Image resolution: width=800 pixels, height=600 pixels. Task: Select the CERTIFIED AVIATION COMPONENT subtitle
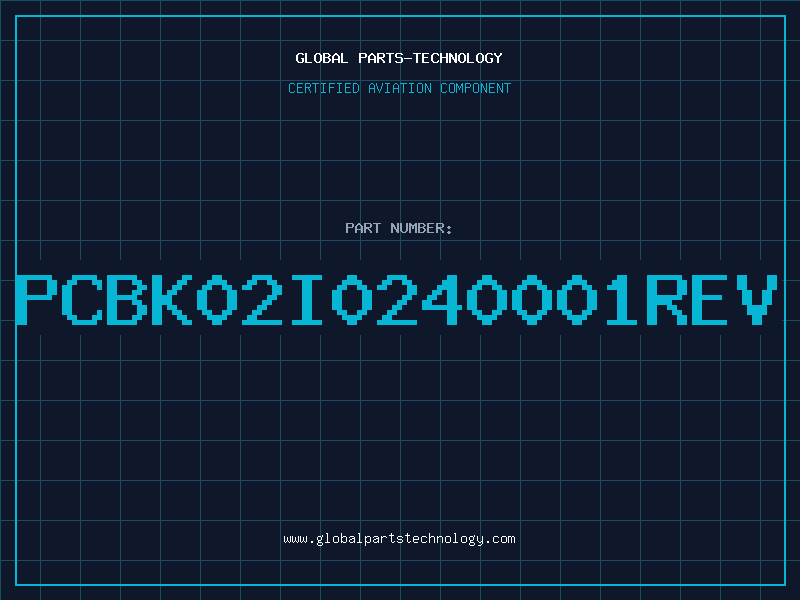click(399, 88)
